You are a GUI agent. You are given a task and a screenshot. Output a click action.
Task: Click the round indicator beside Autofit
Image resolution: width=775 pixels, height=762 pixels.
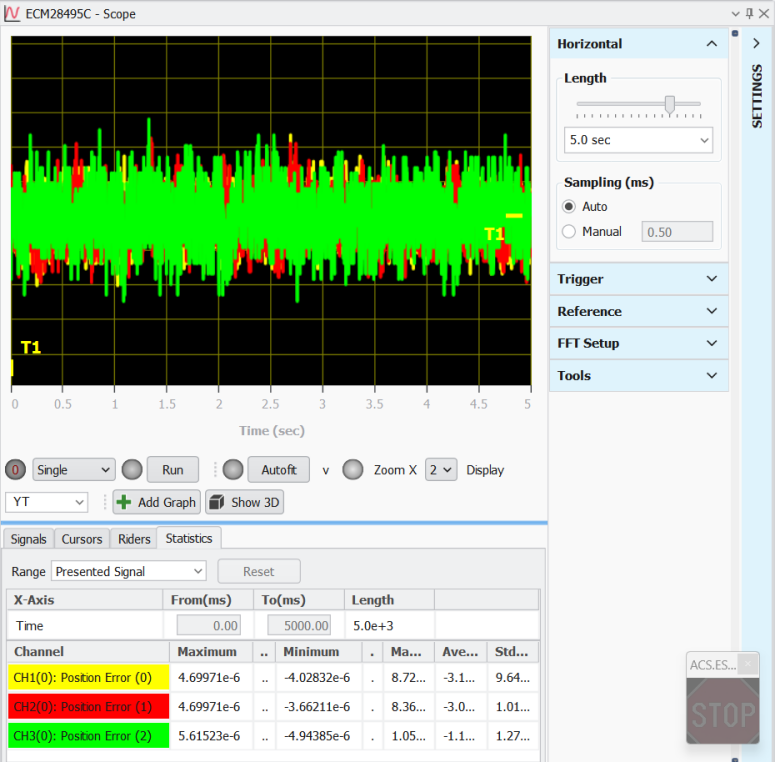[x=233, y=470]
